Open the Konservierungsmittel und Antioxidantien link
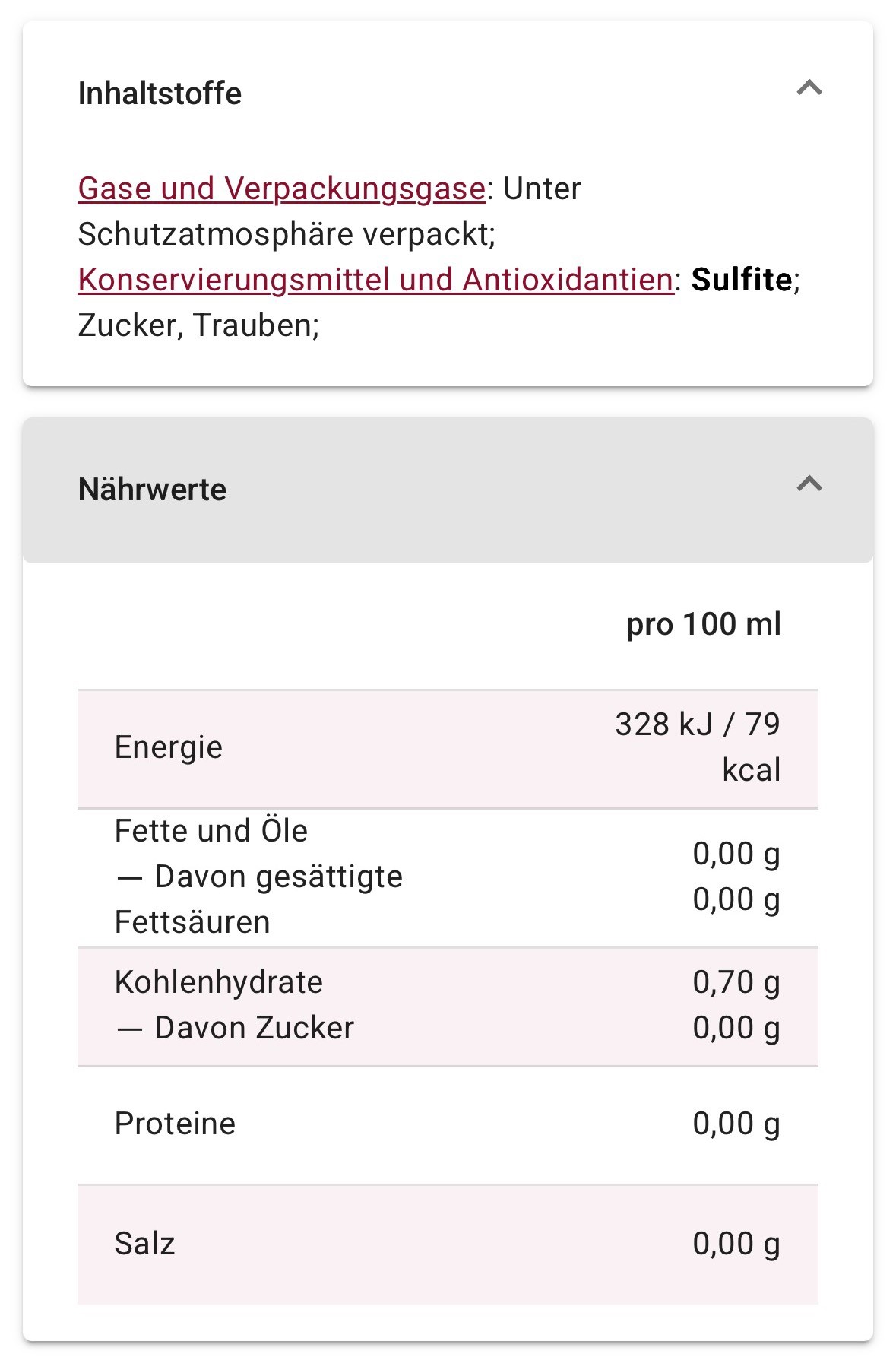This screenshot has height=1357, width=896. (375, 280)
